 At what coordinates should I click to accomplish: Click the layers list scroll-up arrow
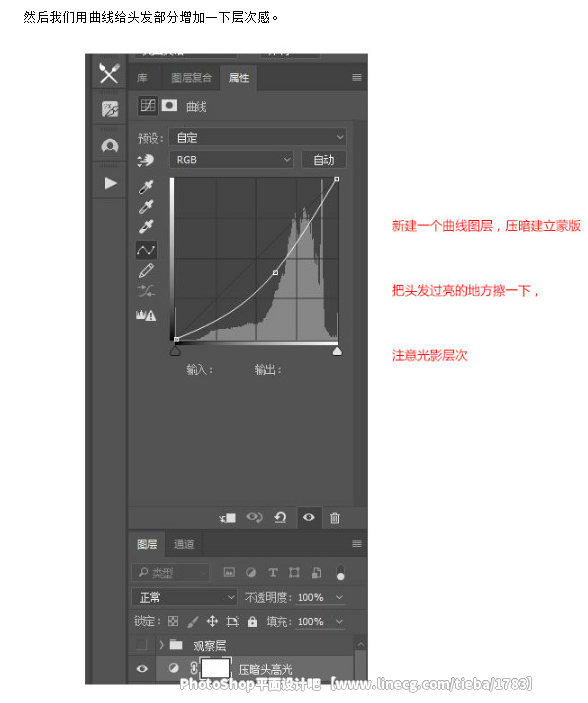tap(360, 644)
